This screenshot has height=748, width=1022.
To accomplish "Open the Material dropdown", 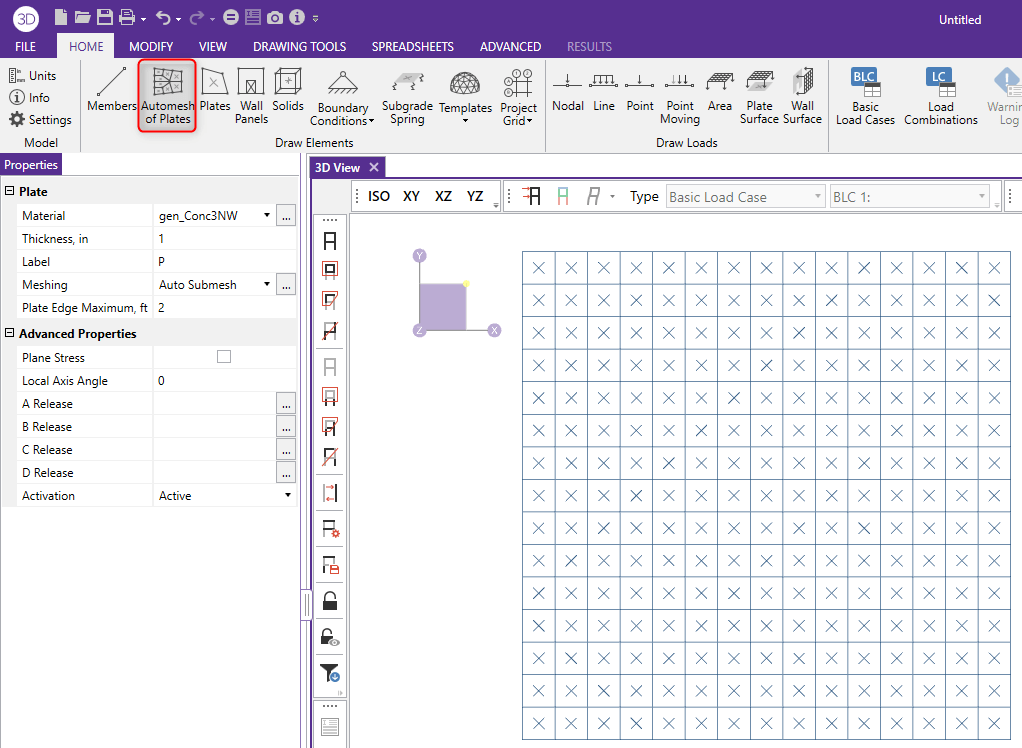I will click(267, 215).
